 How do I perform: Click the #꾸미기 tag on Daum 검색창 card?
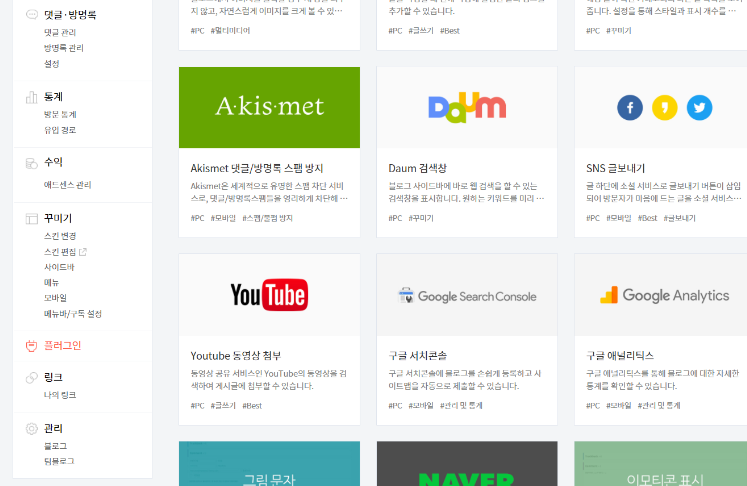click(421, 218)
